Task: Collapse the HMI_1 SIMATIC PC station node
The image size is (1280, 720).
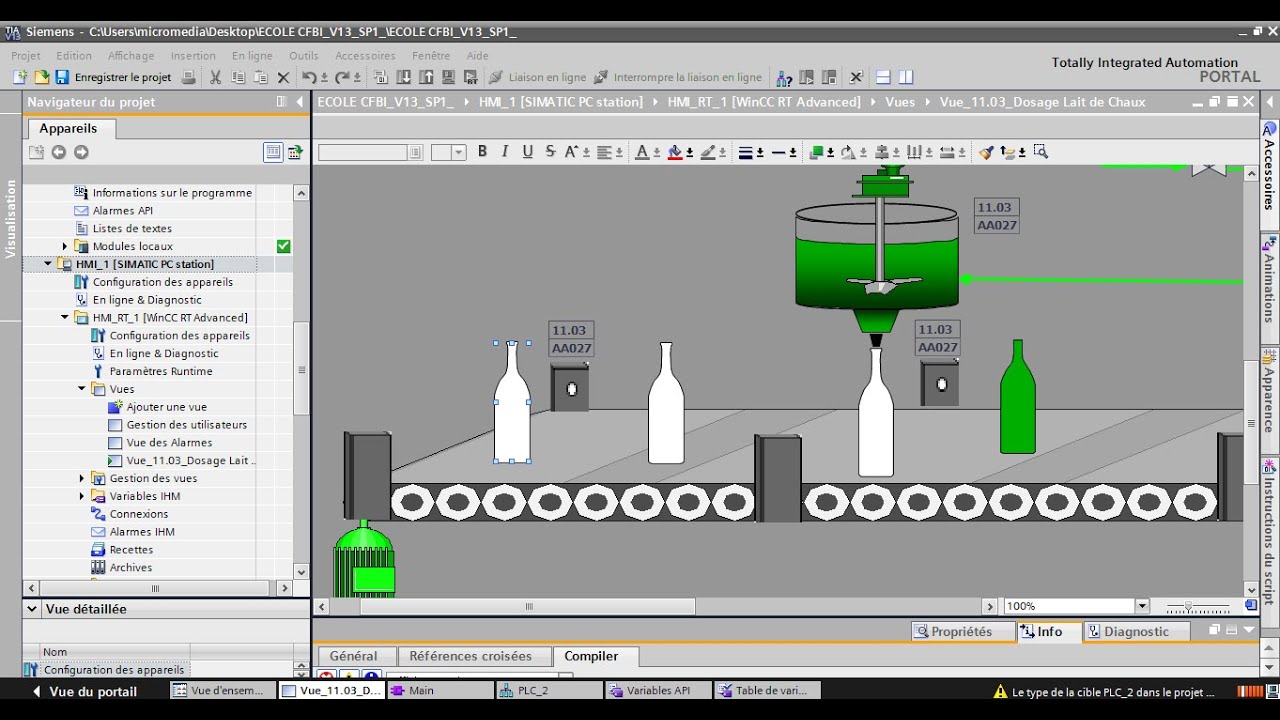Action: click(x=47, y=264)
